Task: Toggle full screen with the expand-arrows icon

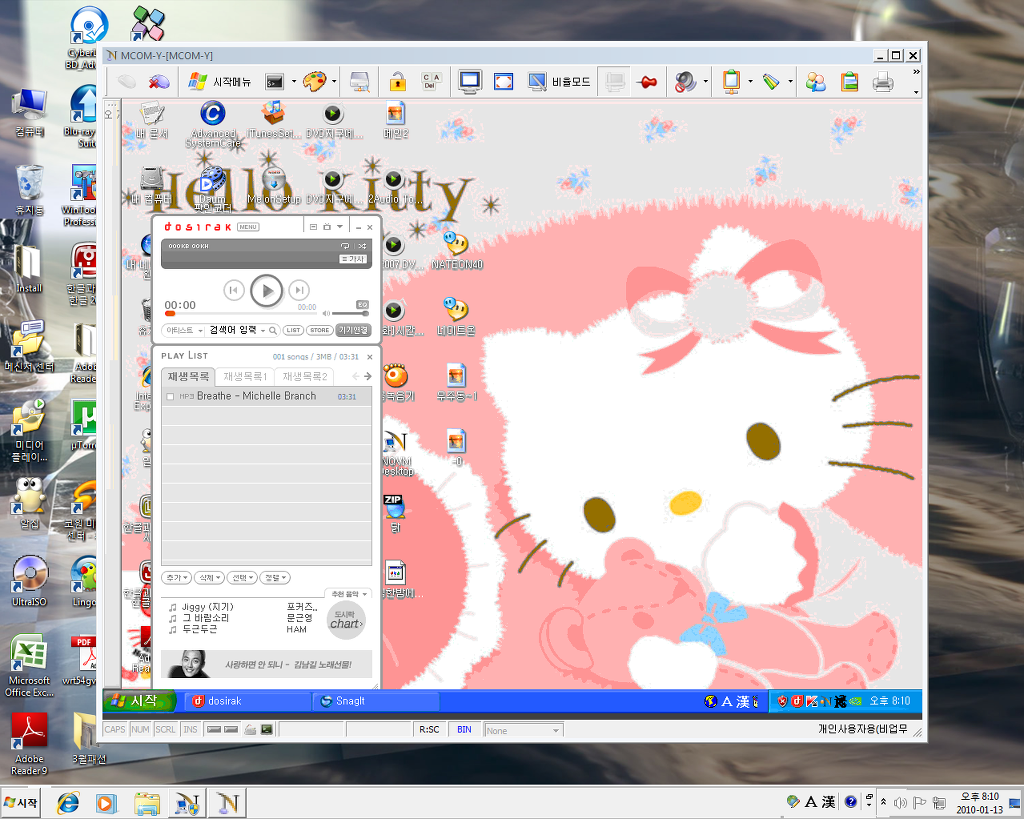Action: point(503,82)
